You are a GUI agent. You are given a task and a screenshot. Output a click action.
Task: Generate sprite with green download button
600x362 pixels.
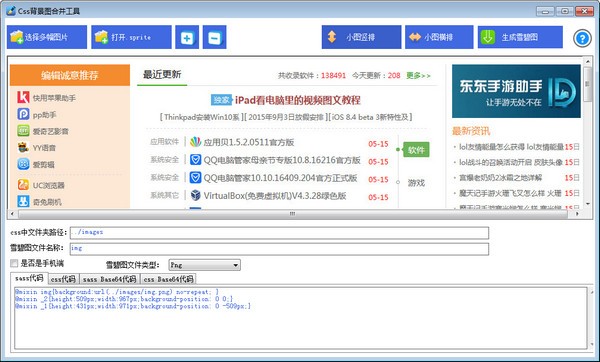pyautogui.click(x=520, y=37)
